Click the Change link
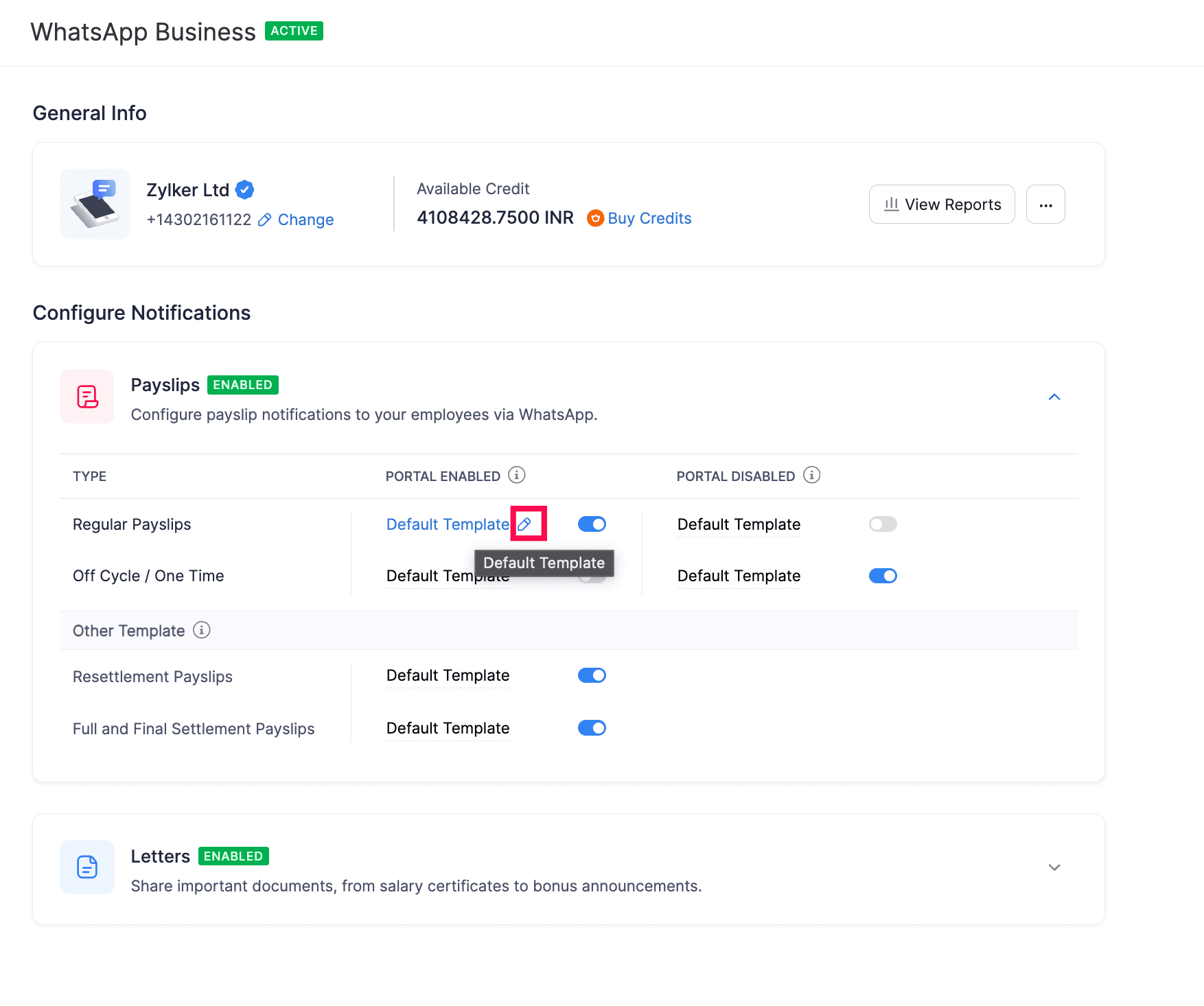The height and width of the screenshot is (1006, 1204). point(305,220)
